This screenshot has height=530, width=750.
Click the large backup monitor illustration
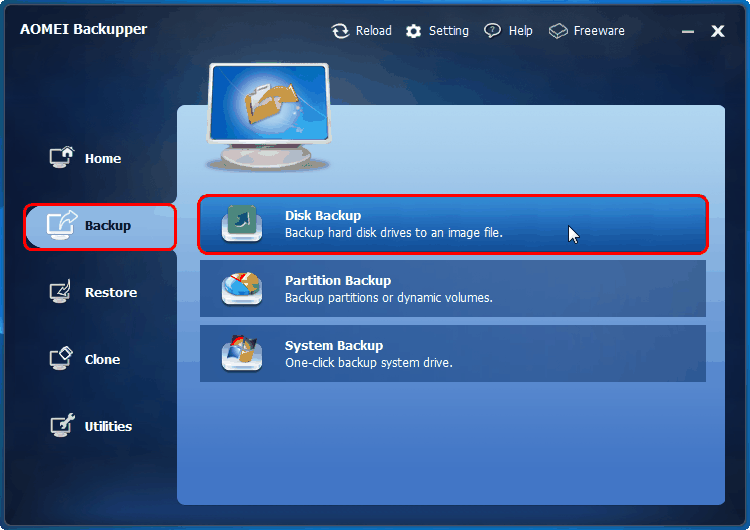click(x=269, y=117)
